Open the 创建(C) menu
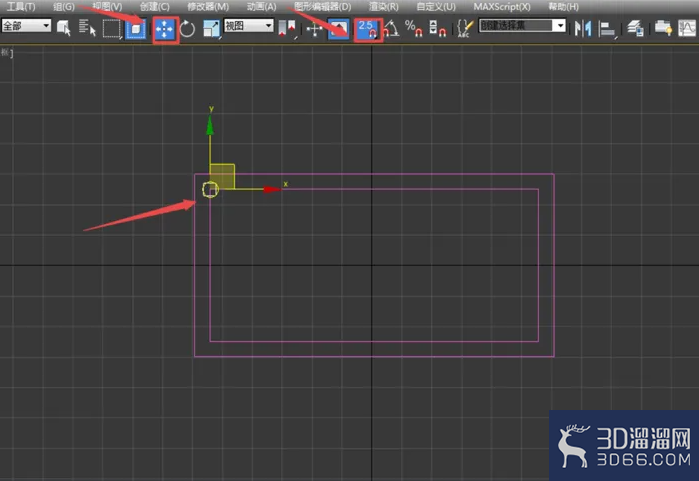Image resolution: width=699 pixels, height=481 pixels. (x=155, y=7)
